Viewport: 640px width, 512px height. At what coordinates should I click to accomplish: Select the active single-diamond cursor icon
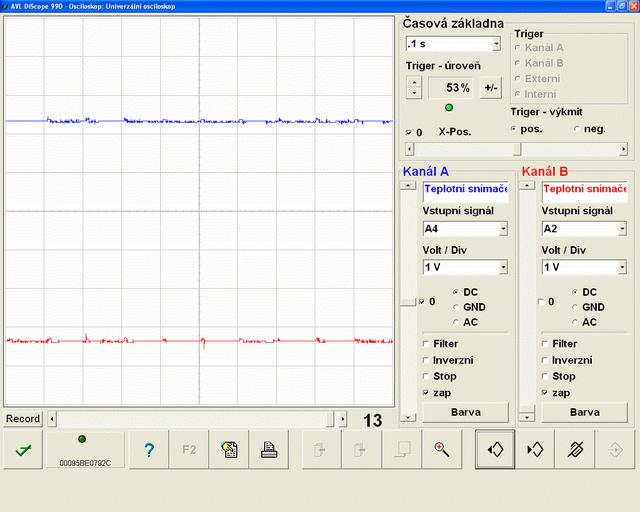pos(495,450)
